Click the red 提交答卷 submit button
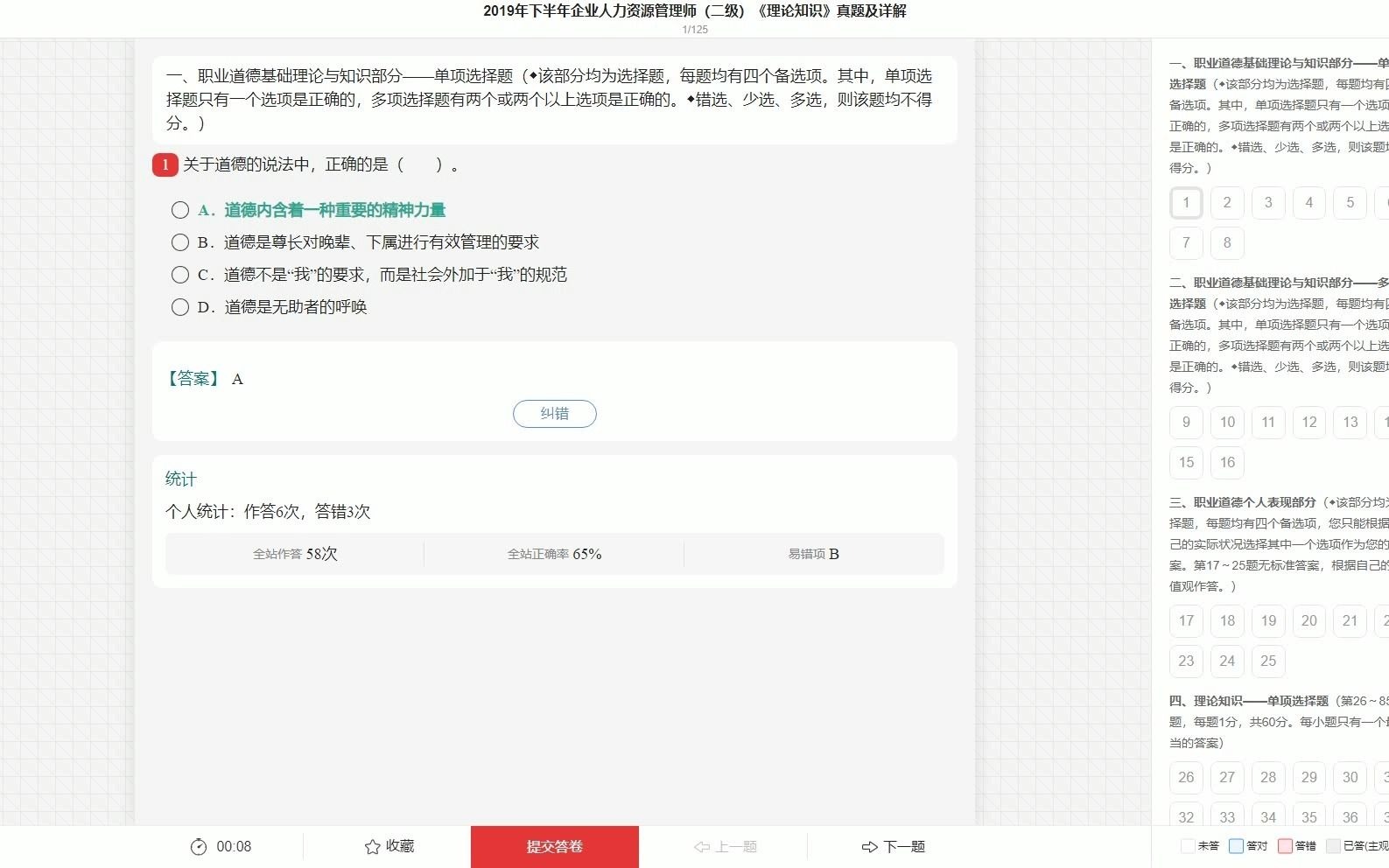The width and height of the screenshot is (1389, 868). [555, 847]
